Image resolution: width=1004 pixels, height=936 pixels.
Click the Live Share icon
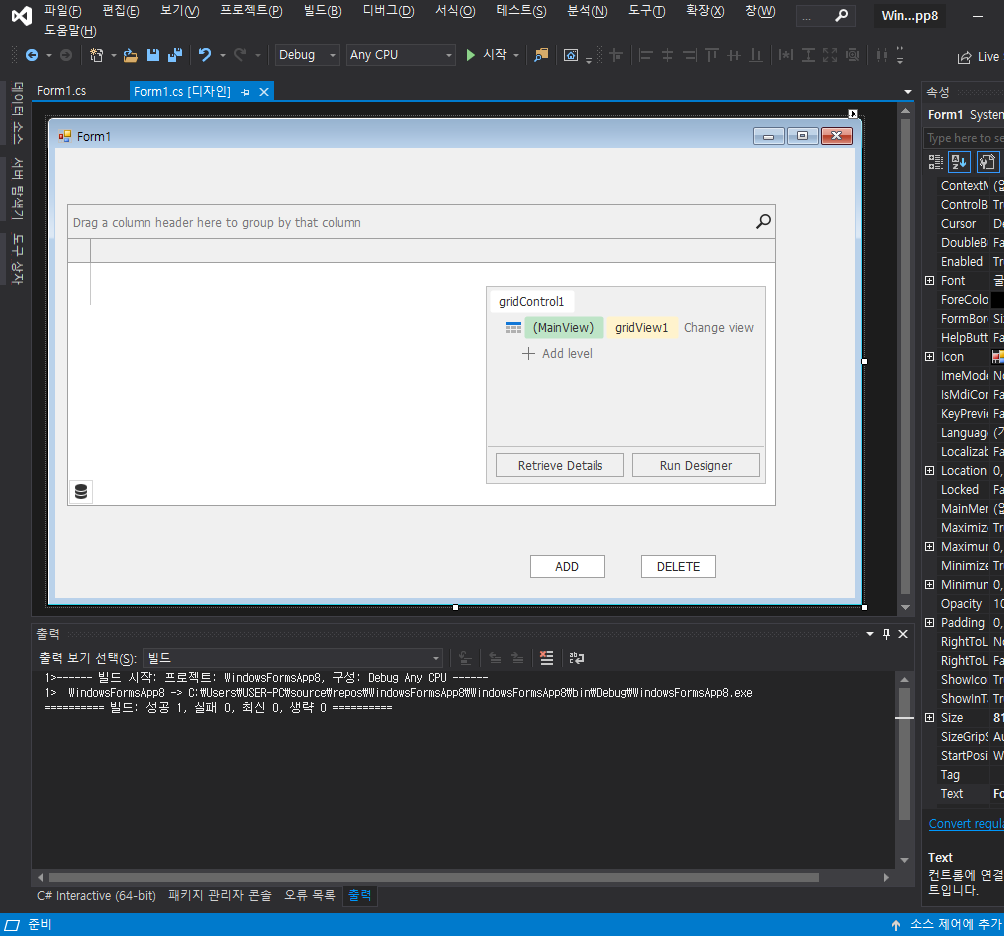point(964,58)
